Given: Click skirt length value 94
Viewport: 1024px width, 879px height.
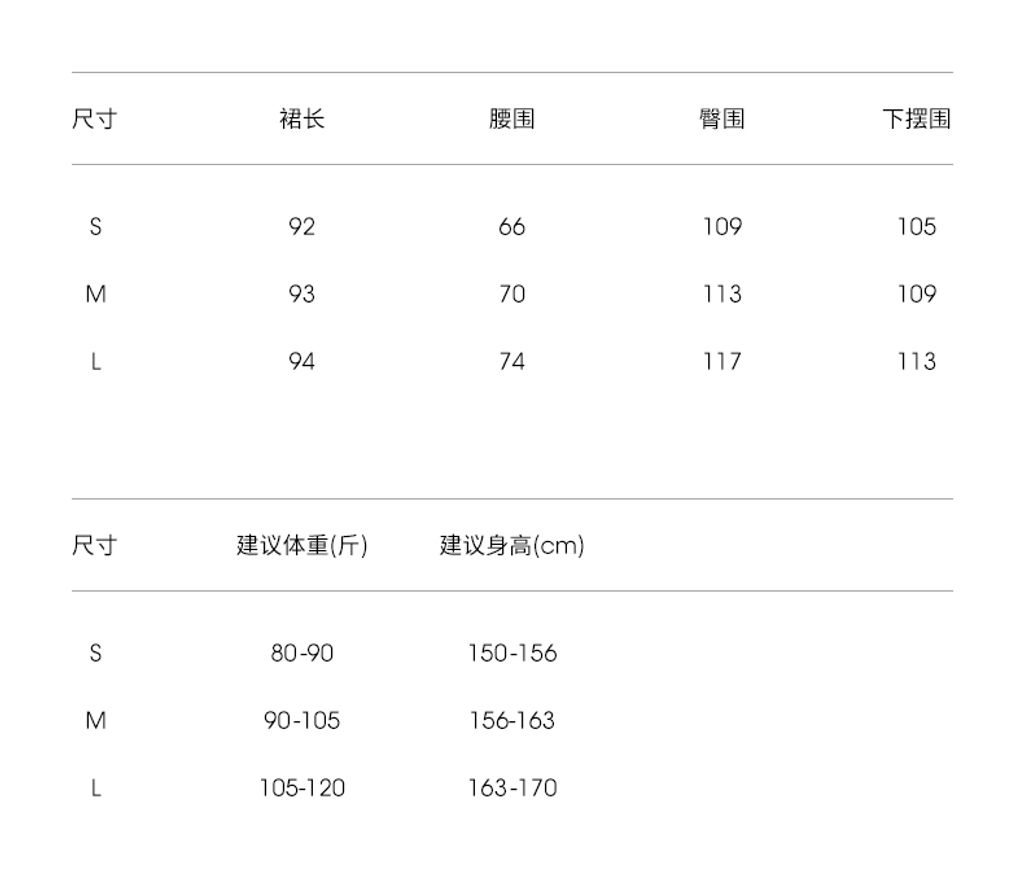Looking at the screenshot, I should [302, 361].
